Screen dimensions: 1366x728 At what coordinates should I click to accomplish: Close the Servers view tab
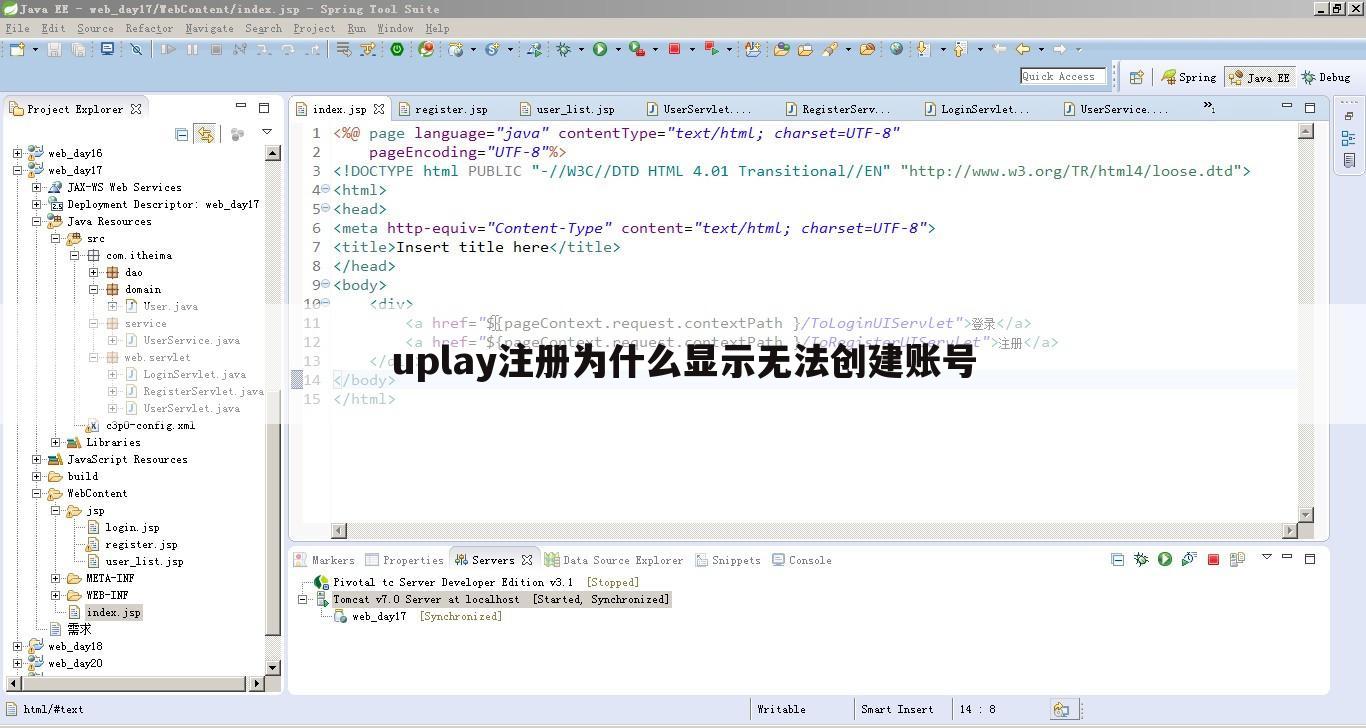(x=527, y=560)
